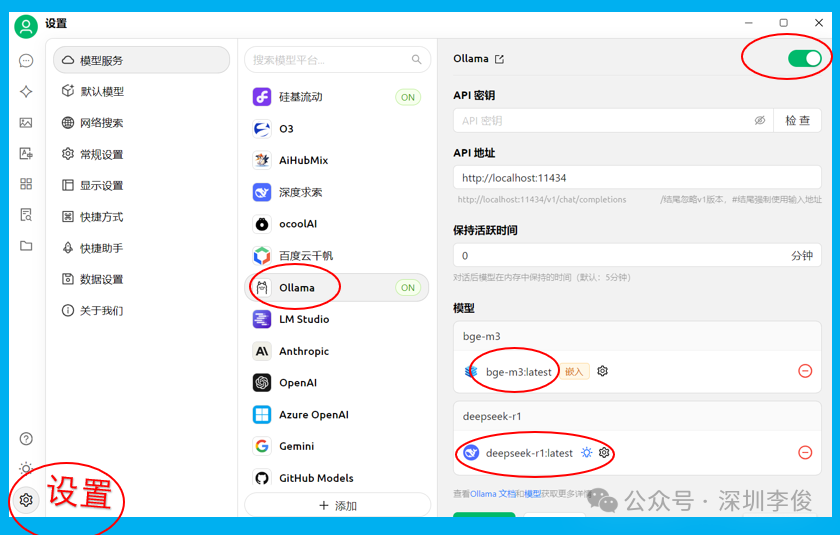Open the help question mark icon

(x=26, y=439)
